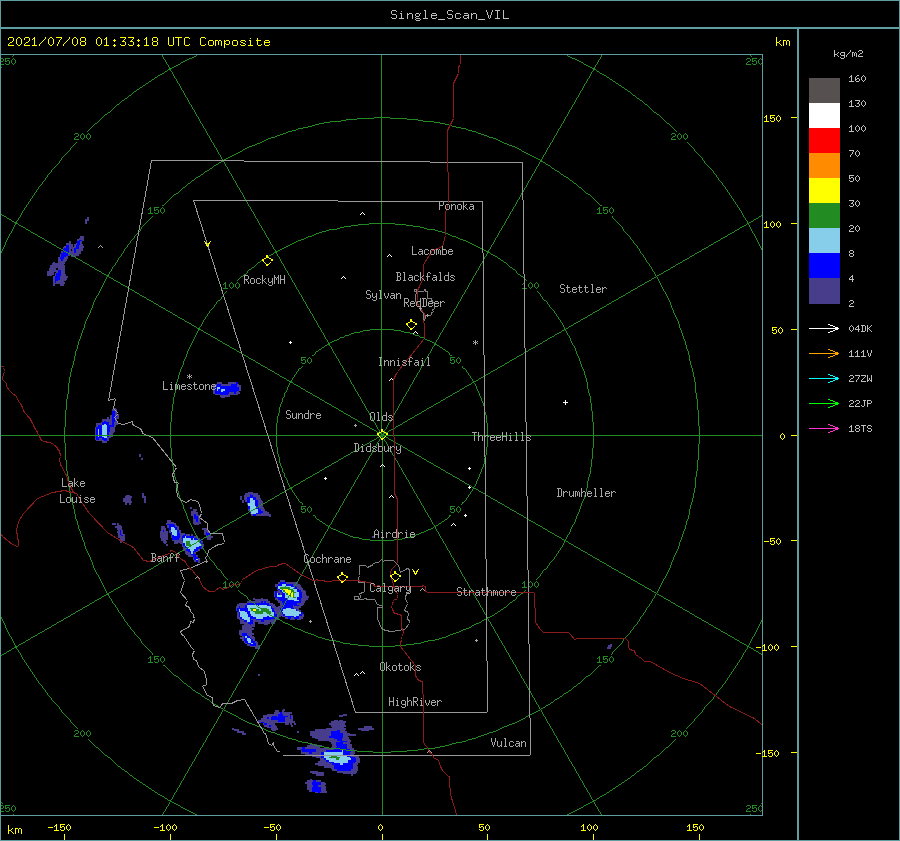This screenshot has height=841, width=900.
Task: Click the Single_Scan_VIL title text
Action: click(x=449, y=15)
